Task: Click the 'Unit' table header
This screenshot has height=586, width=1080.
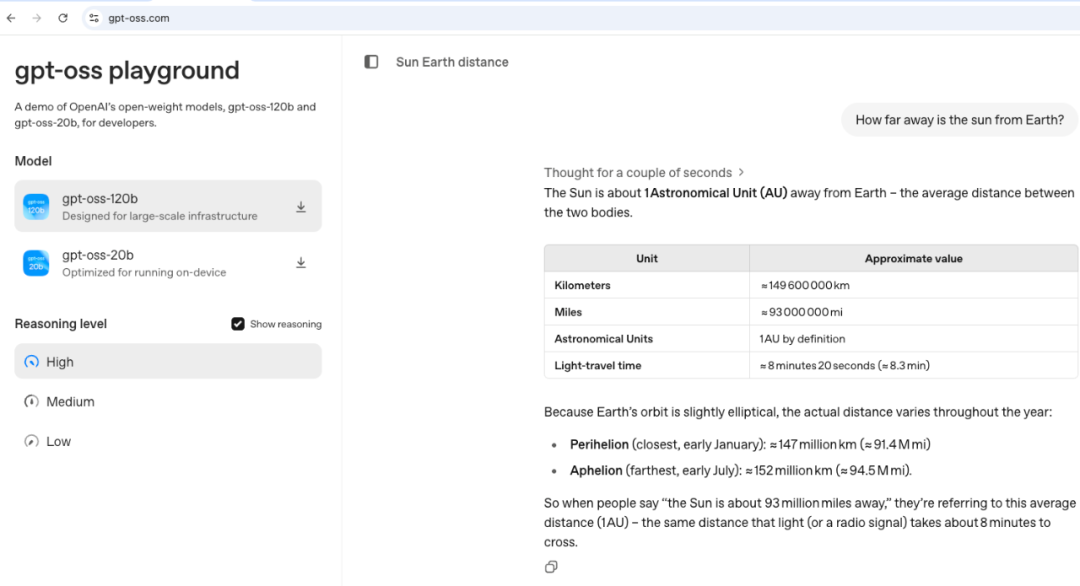Action: coord(647,258)
